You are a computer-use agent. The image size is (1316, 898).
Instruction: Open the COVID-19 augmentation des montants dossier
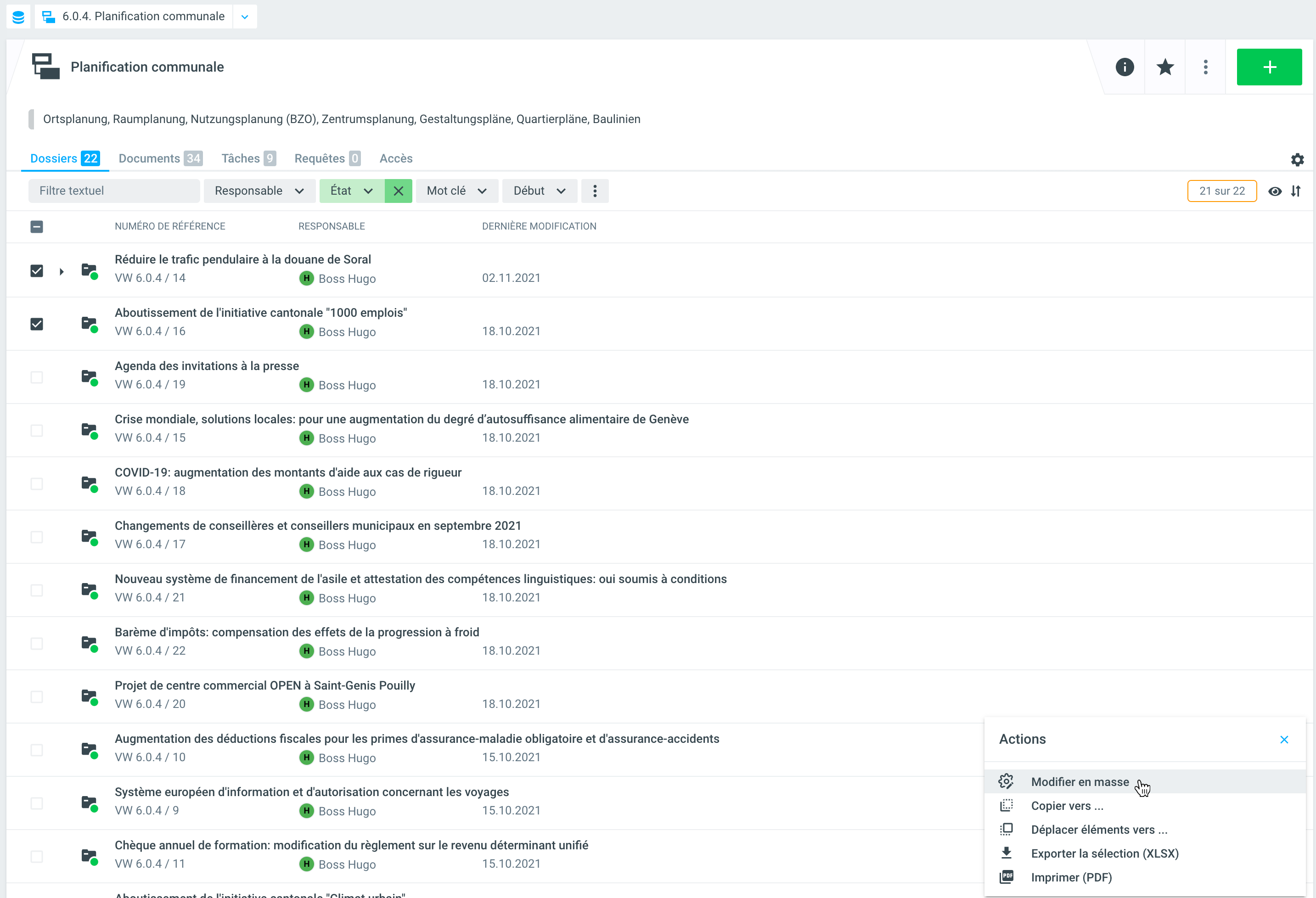click(x=287, y=472)
